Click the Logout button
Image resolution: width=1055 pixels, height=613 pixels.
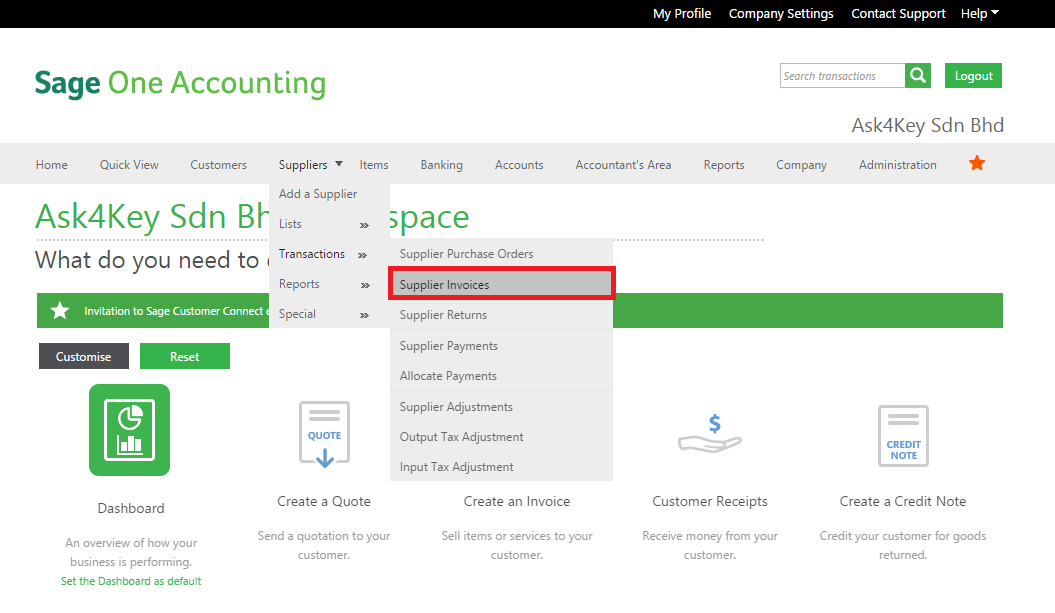[973, 75]
